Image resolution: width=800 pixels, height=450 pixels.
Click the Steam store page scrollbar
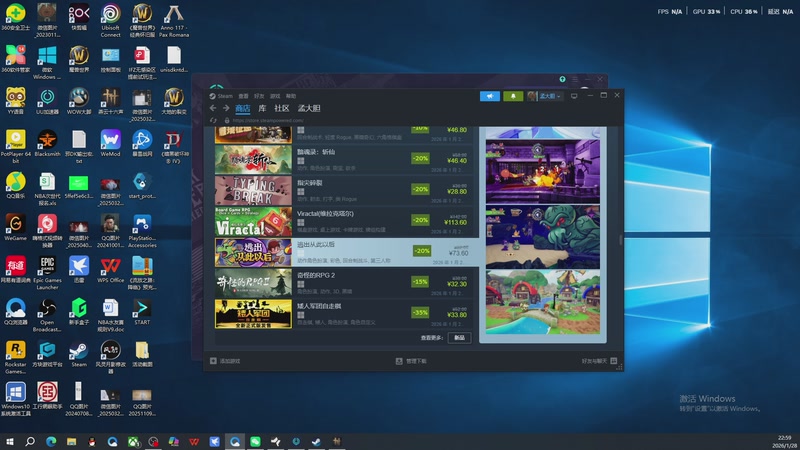click(x=620, y=240)
